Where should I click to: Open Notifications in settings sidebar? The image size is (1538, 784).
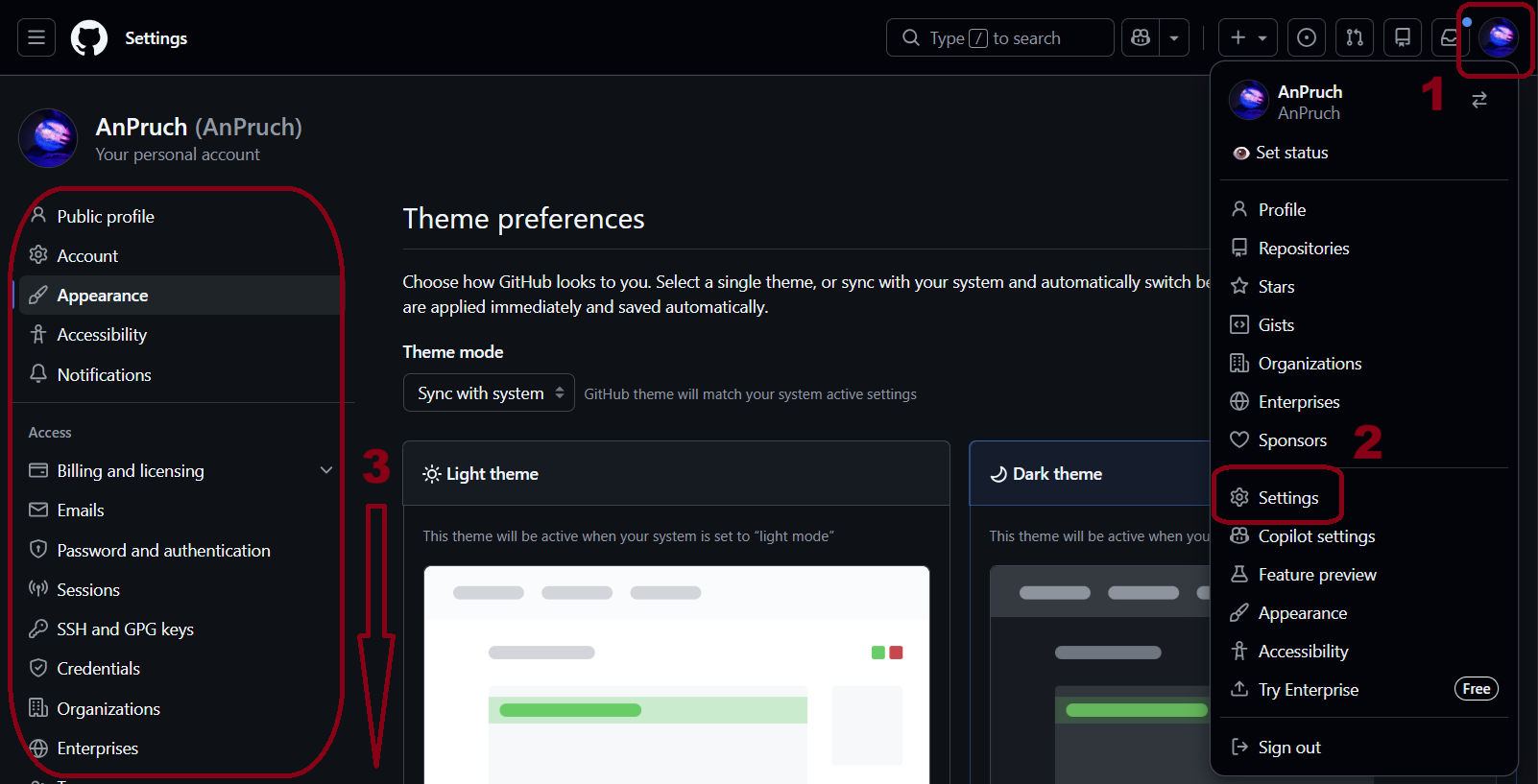coord(180,374)
